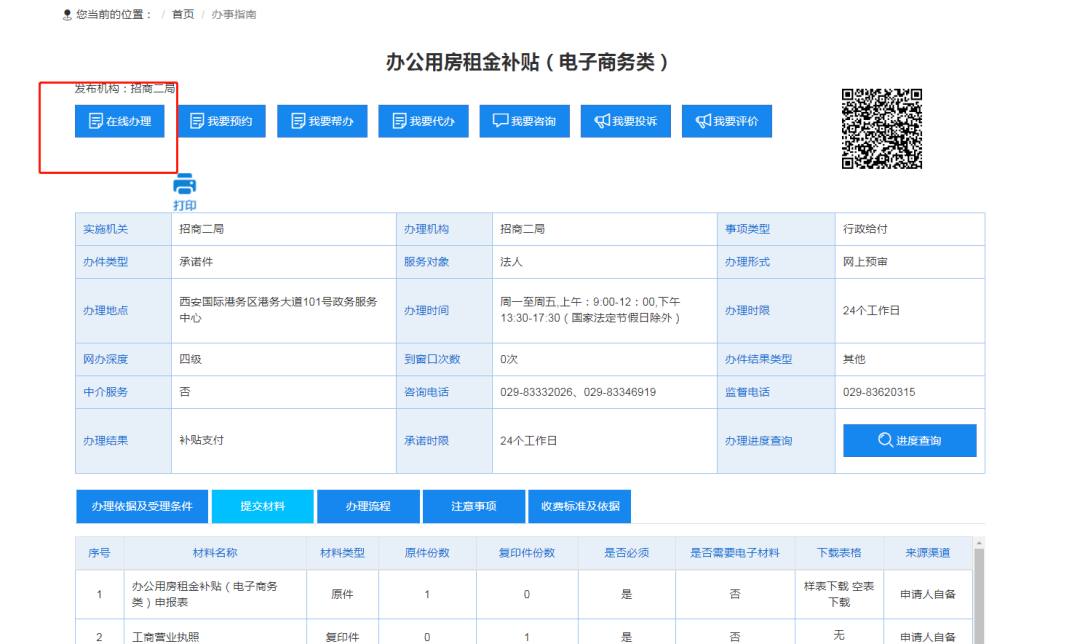Click 办事指南 in the breadcrumb

[233, 14]
